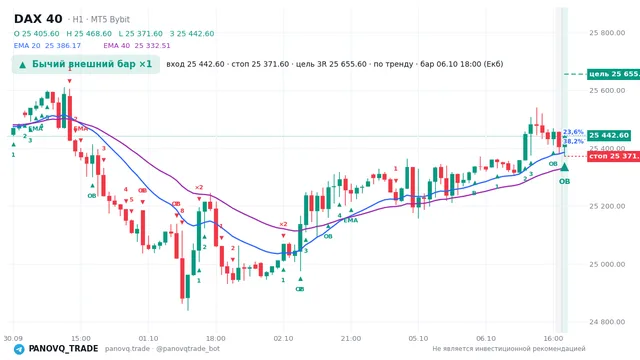Screen dimensions: 640x360
Task: Click the 'panovq.trade · @panovqtrade_bot' link text
Action: [x=162, y=349]
